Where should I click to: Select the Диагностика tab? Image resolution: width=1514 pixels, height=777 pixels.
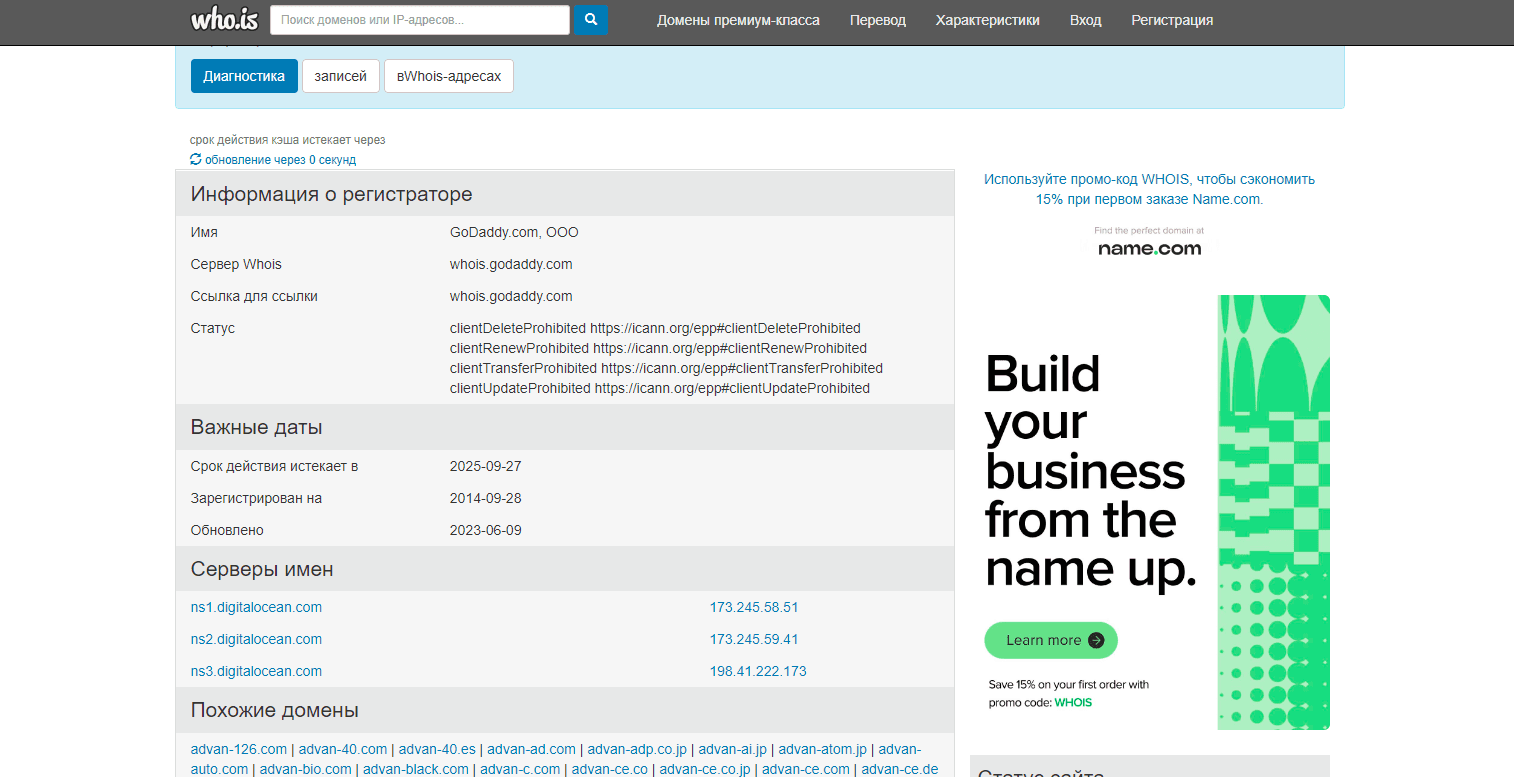(244, 76)
